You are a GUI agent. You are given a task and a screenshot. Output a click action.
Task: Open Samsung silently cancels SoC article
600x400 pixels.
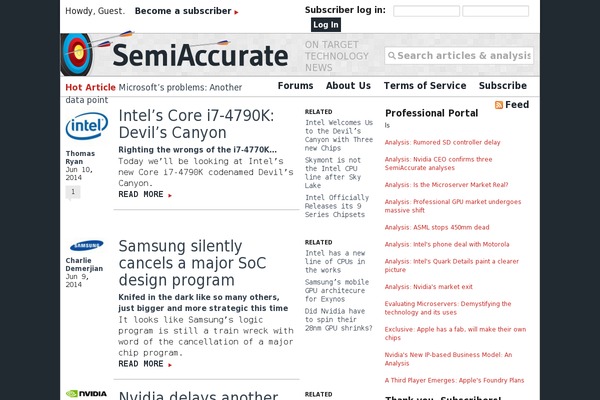pos(192,263)
